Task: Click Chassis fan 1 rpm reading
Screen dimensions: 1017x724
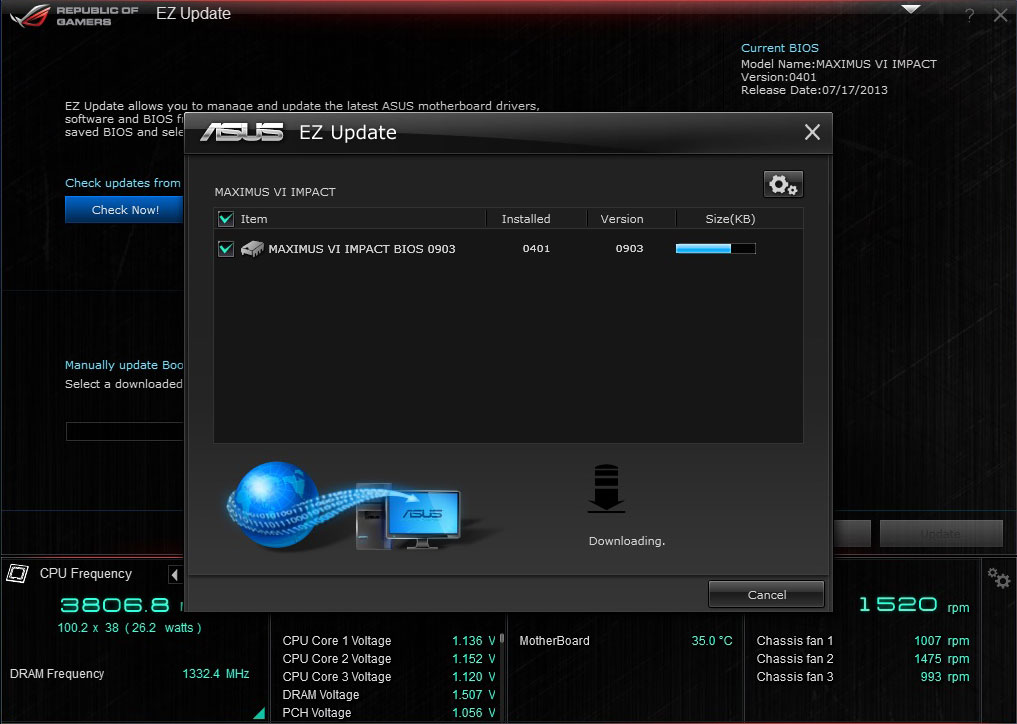Action: [941, 641]
